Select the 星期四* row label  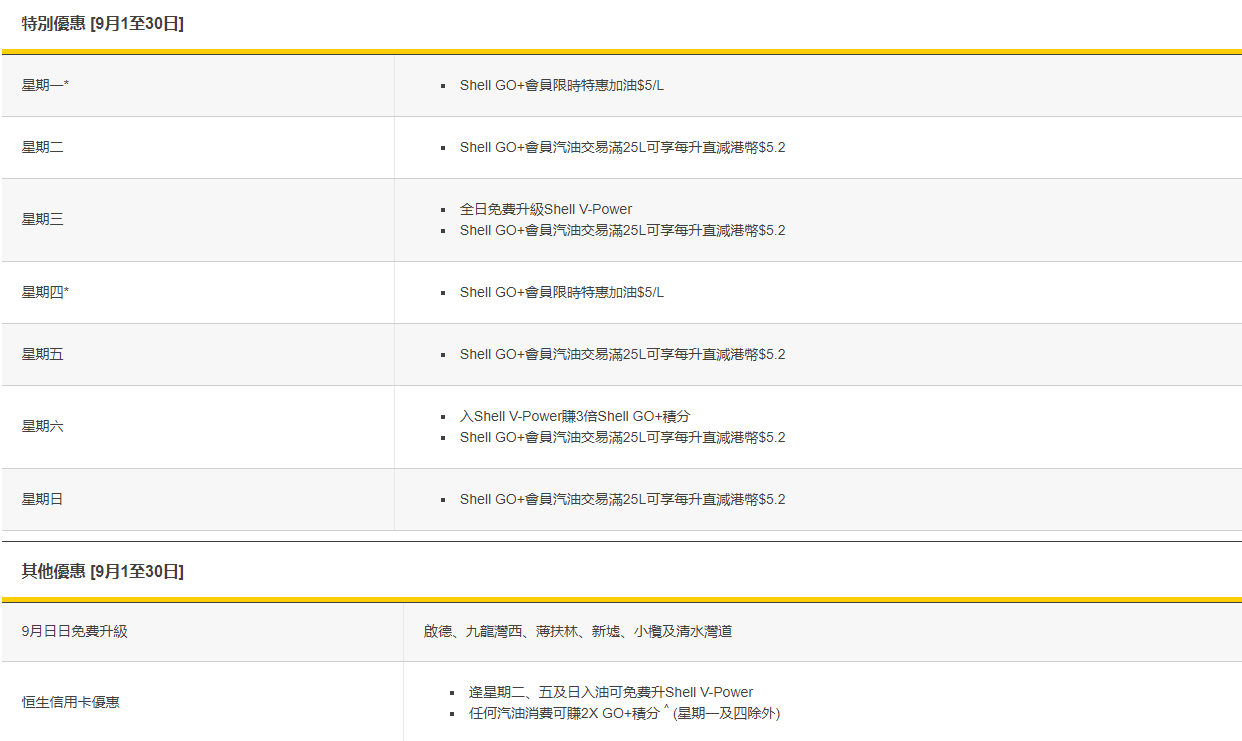pyautogui.click(x=45, y=292)
